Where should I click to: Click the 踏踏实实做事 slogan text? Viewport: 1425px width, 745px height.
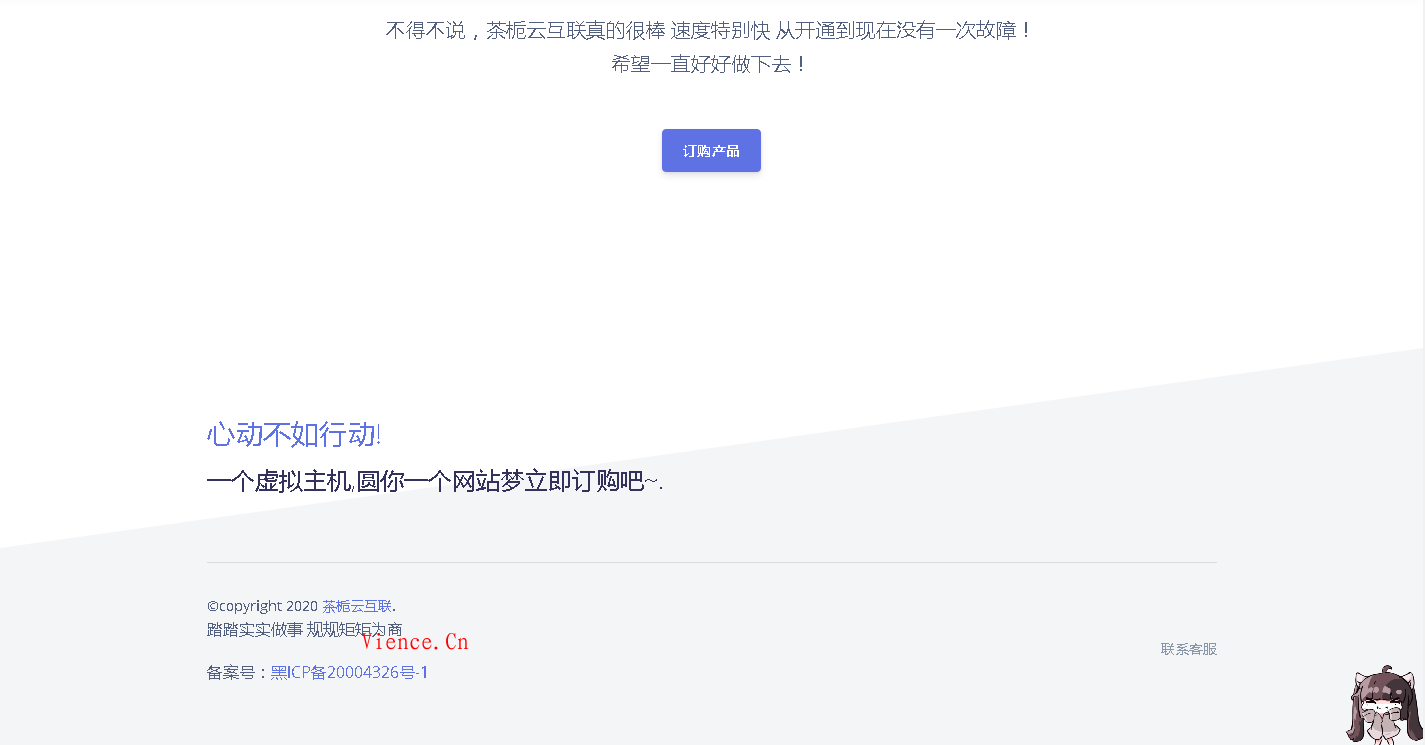(254, 630)
